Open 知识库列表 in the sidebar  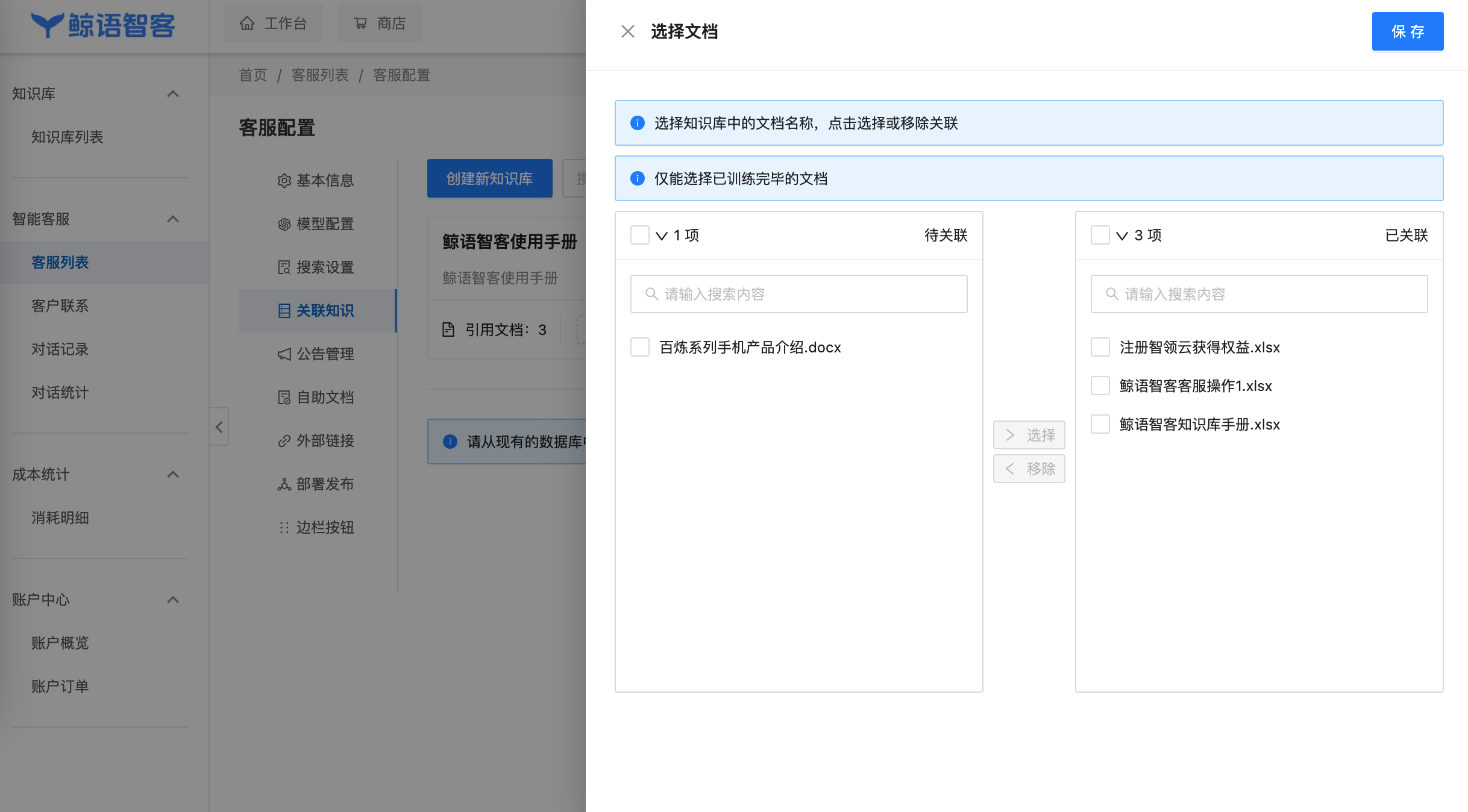pos(67,137)
